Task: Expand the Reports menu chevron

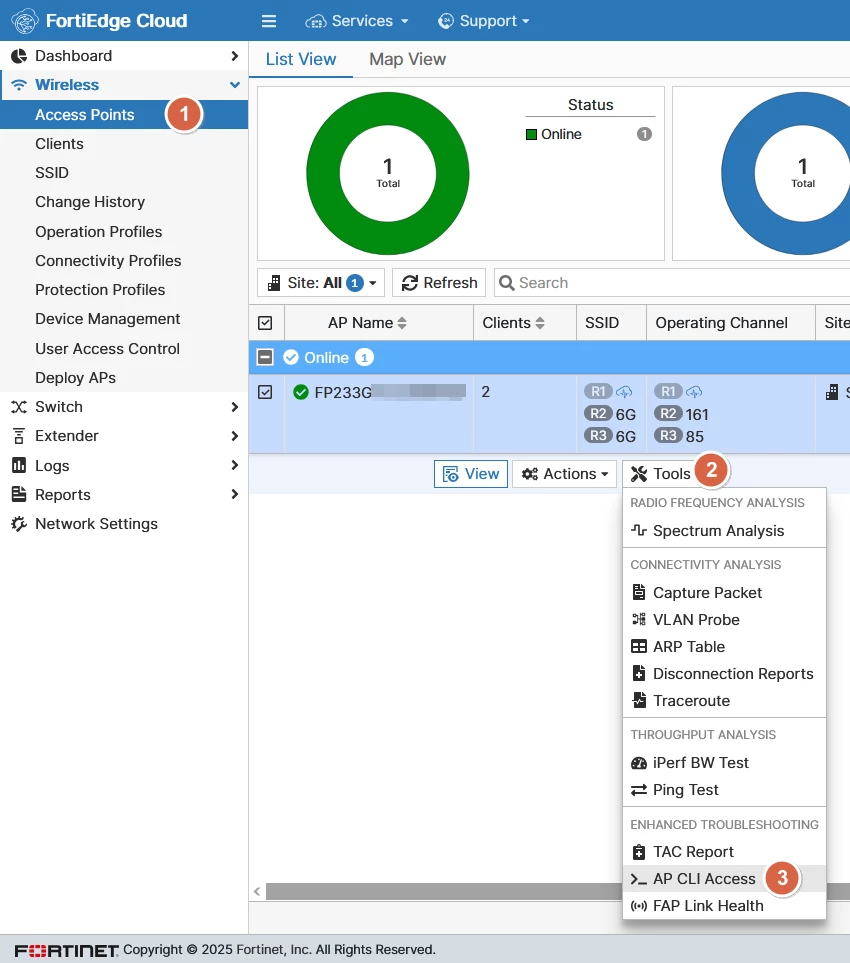Action: 235,494
